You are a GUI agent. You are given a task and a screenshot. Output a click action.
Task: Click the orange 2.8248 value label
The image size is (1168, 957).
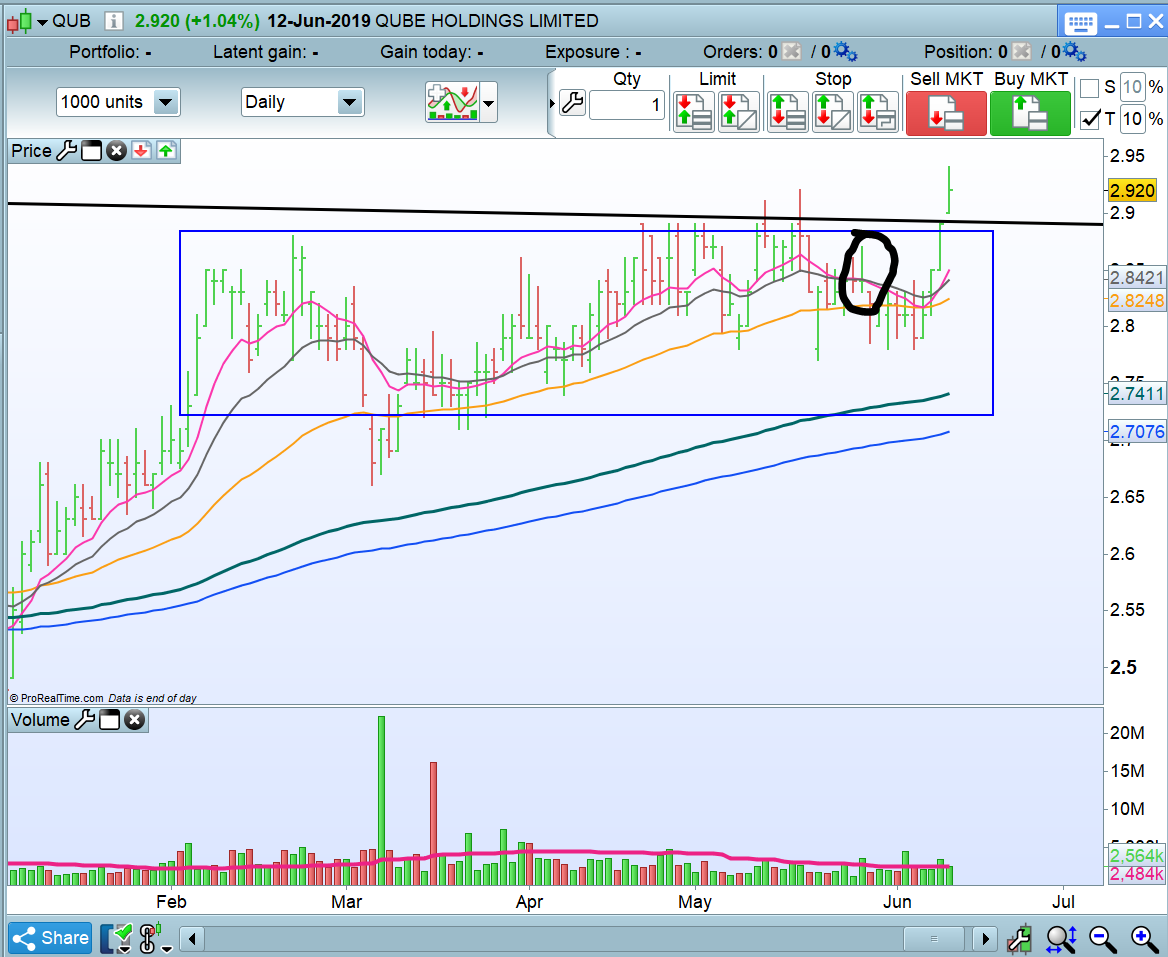point(1136,301)
